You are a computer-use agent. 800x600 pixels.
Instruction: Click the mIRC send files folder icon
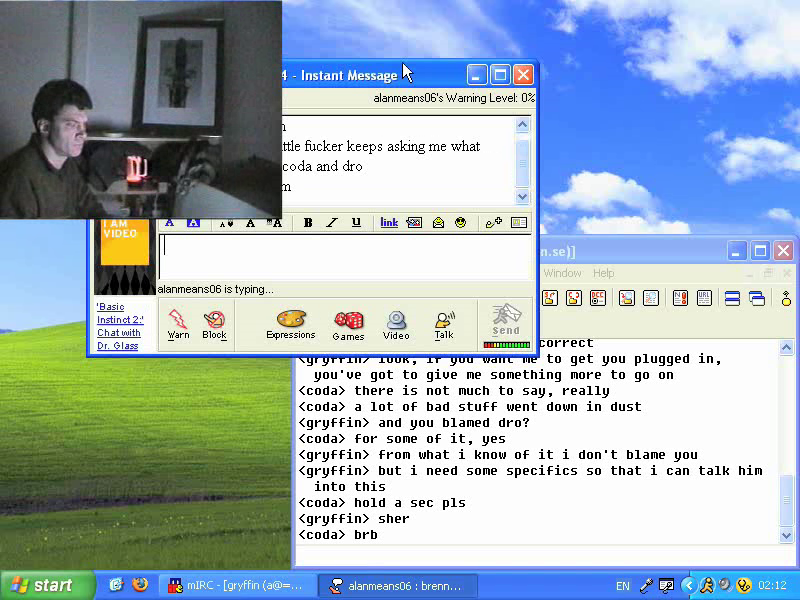tap(550, 297)
